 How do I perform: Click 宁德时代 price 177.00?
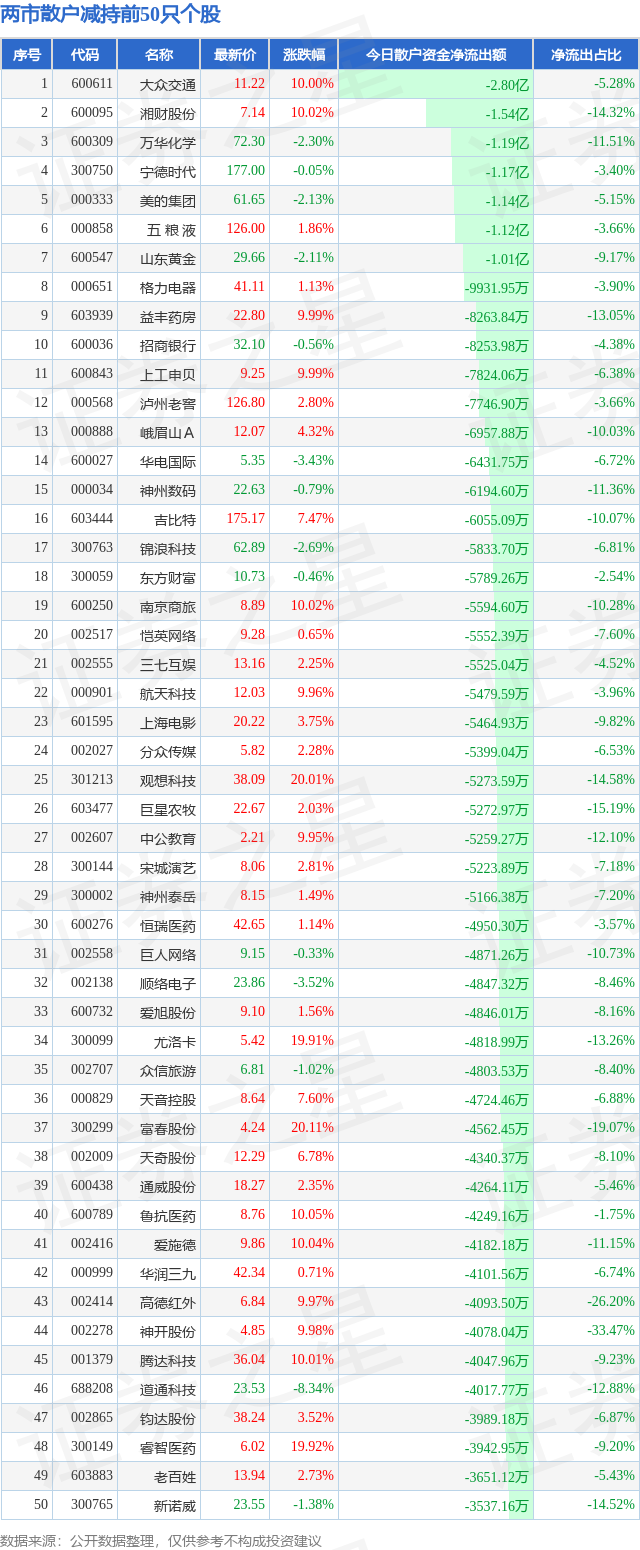tap(245, 171)
